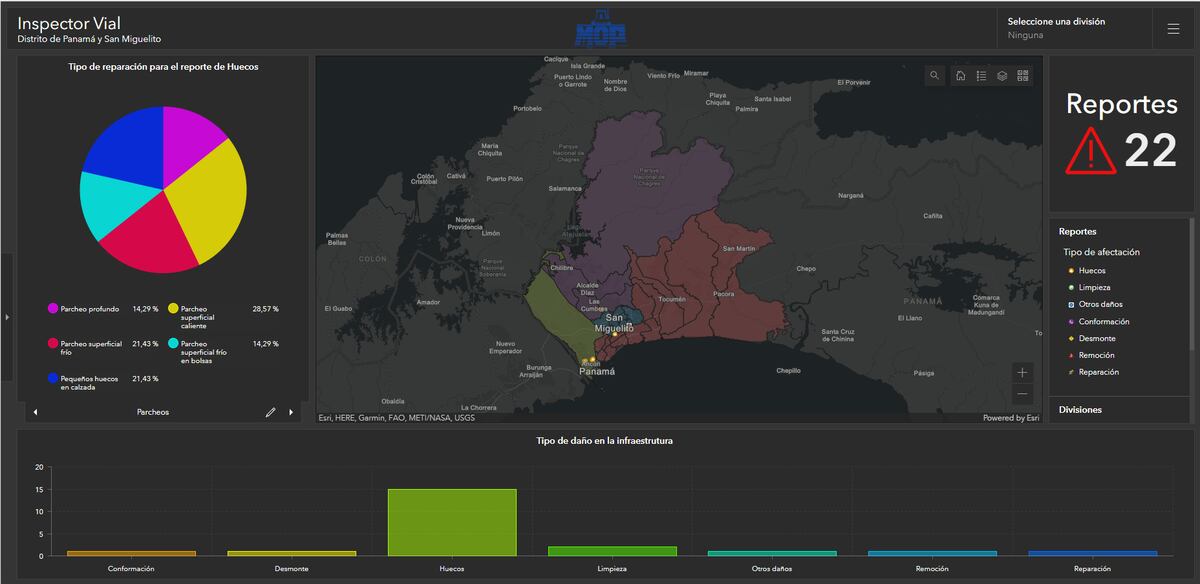Click the map home extent icon
Viewport: 1200px width, 584px height.
(x=960, y=76)
